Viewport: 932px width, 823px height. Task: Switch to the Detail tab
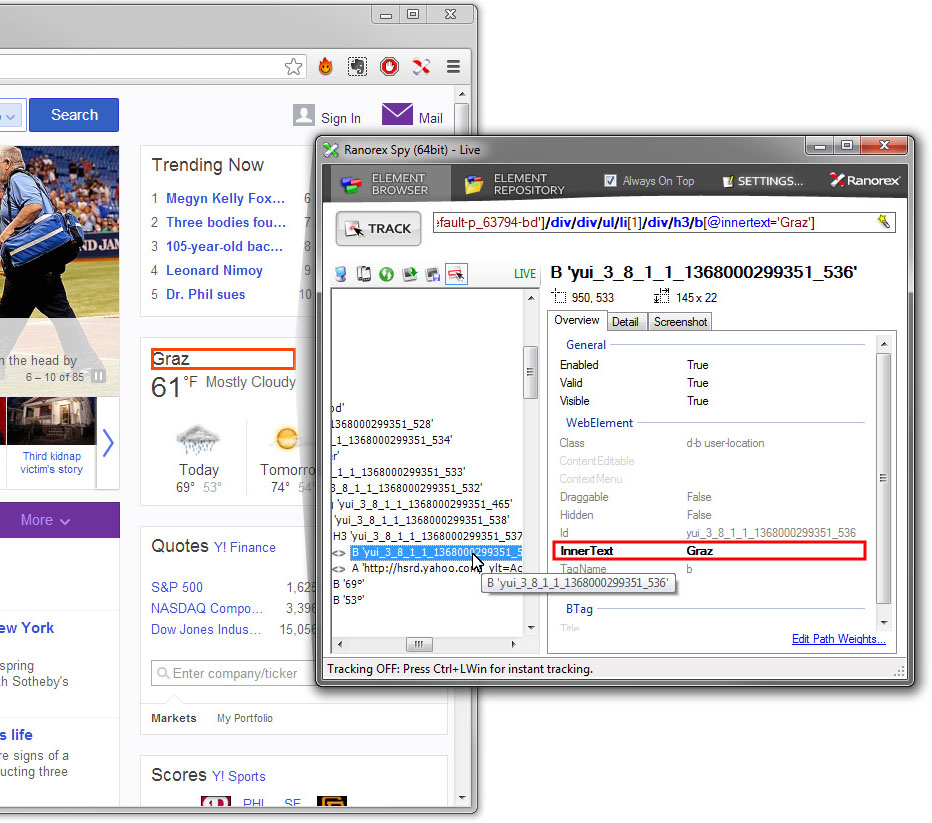(625, 321)
